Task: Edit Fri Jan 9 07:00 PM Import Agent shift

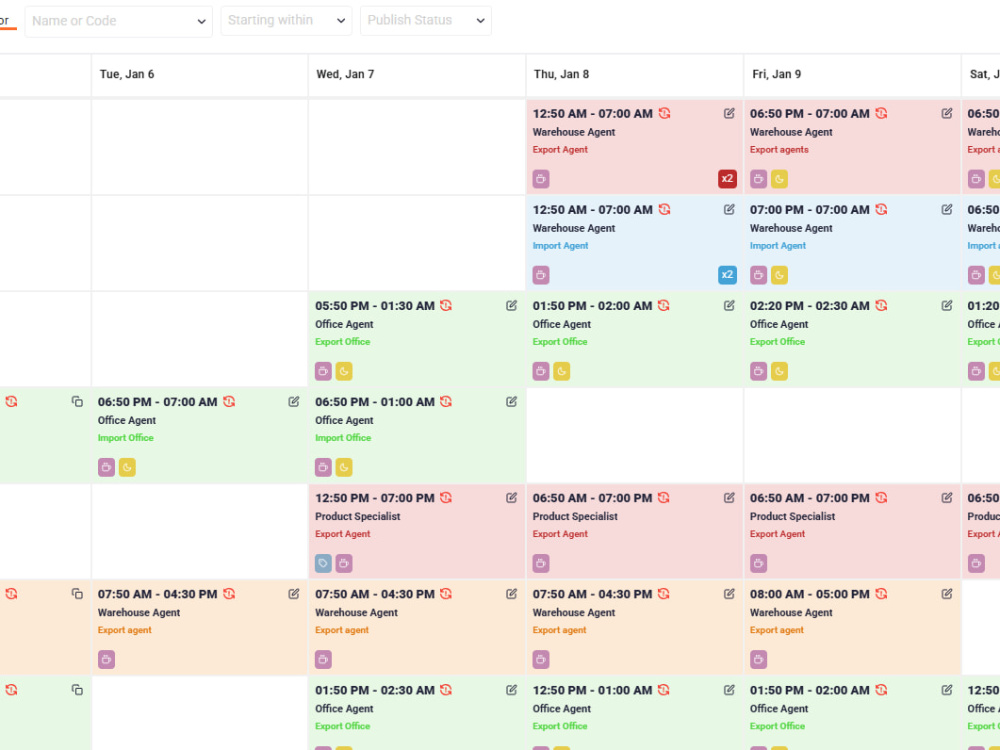Action: 946,210
